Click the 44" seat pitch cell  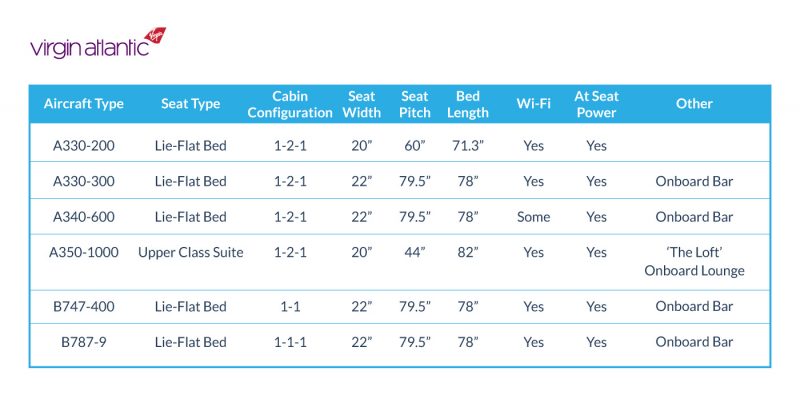click(x=414, y=253)
